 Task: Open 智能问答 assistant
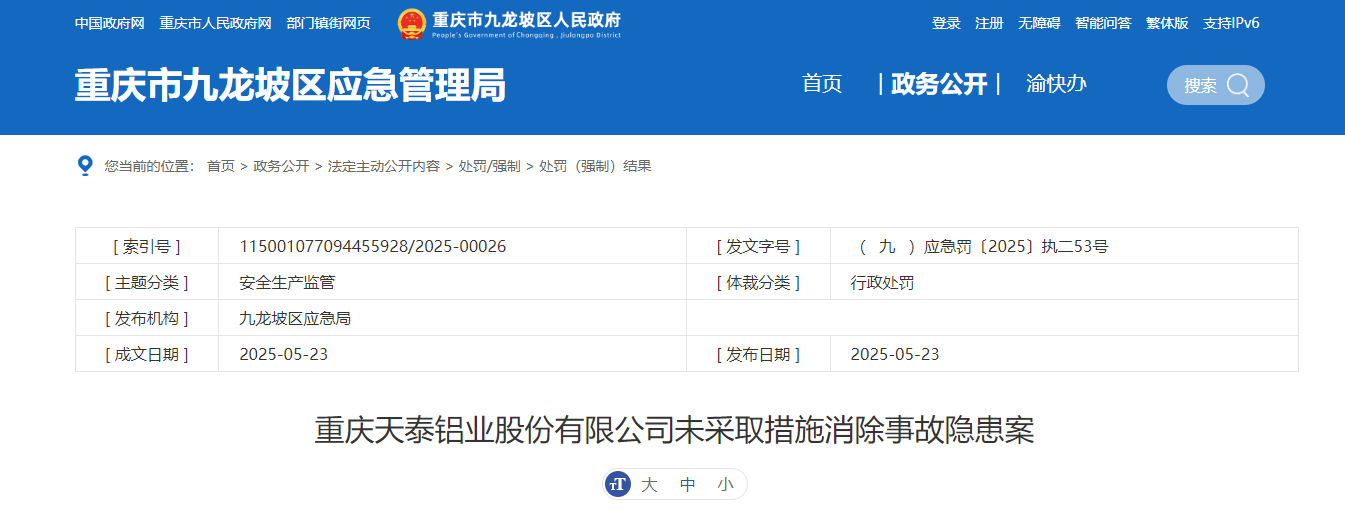pos(1103,23)
